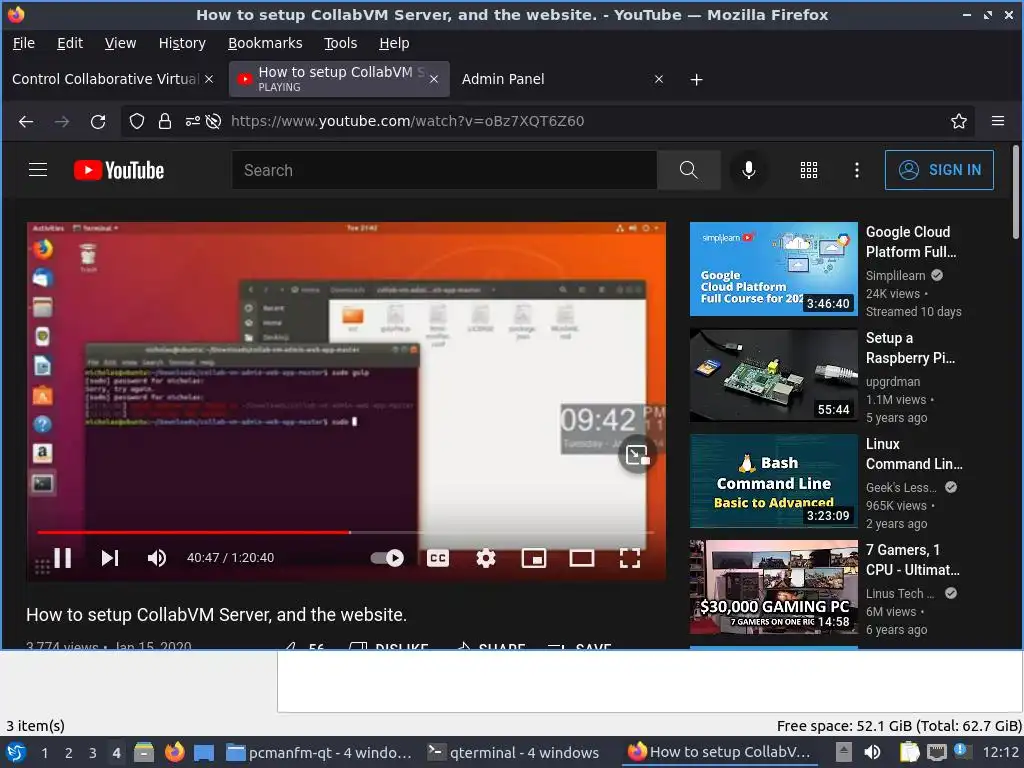Open the File menu
Image resolution: width=1024 pixels, height=768 pixels.
coord(24,43)
